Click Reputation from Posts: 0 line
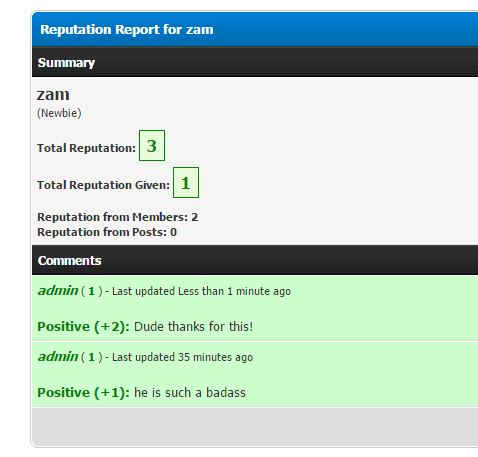This screenshot has width=478, height=457. coord(107,232)
